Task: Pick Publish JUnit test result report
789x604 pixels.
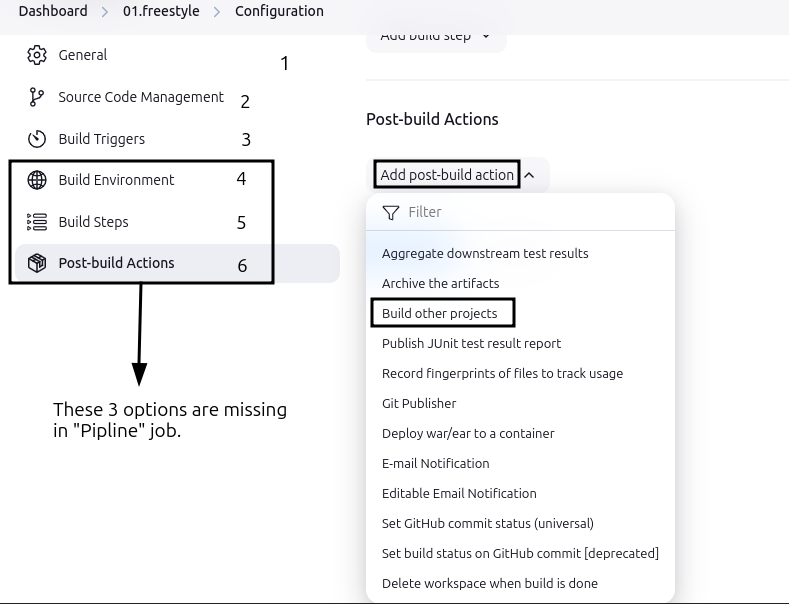Action: [471, 343]
